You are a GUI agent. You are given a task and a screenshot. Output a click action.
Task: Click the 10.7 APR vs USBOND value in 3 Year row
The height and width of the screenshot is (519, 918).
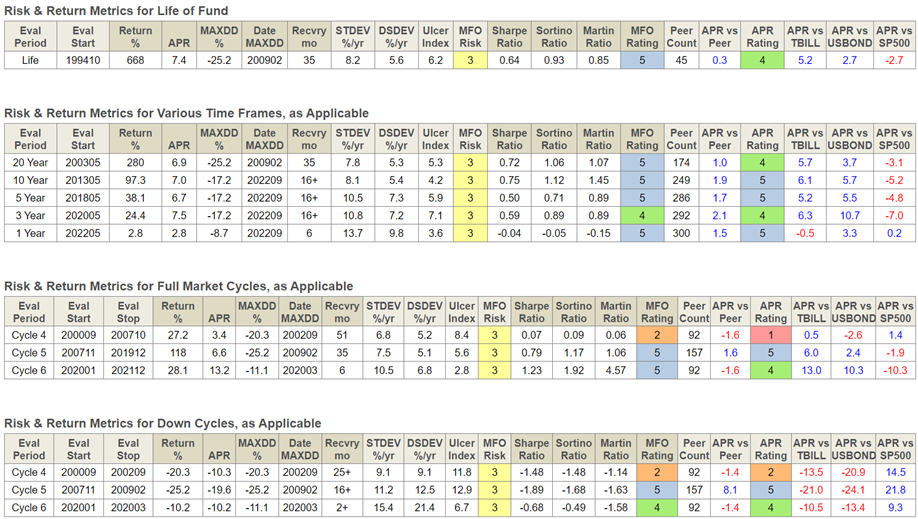tap(849, 215)
